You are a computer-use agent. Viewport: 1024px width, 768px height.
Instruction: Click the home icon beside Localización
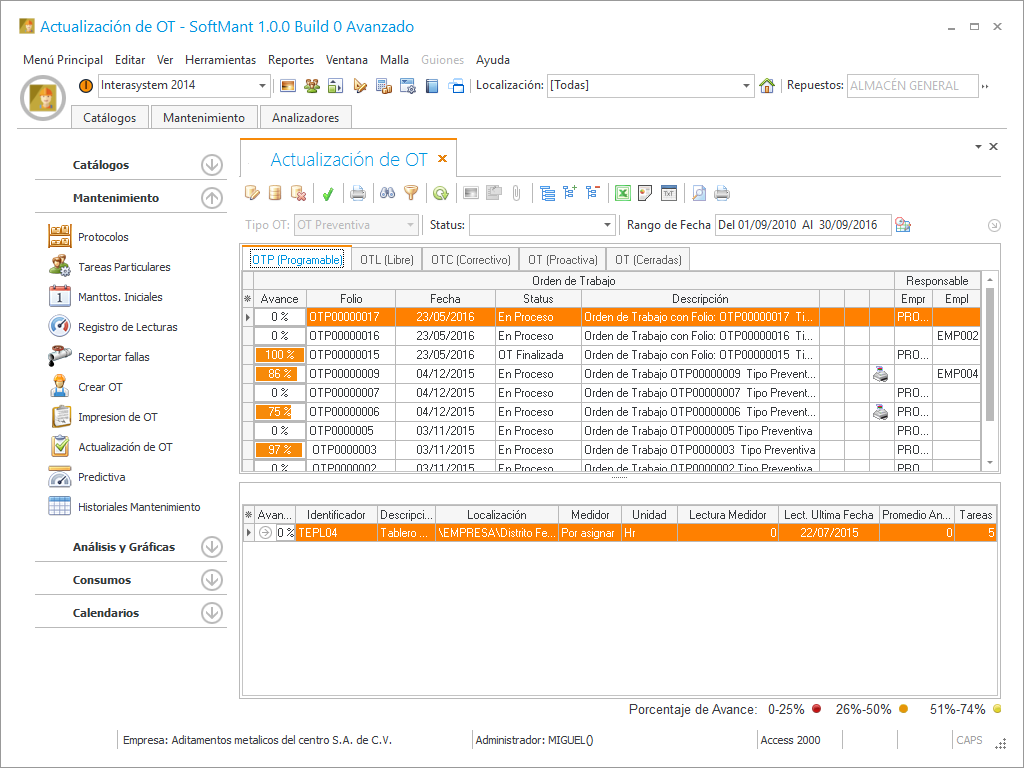coord(767,86)
